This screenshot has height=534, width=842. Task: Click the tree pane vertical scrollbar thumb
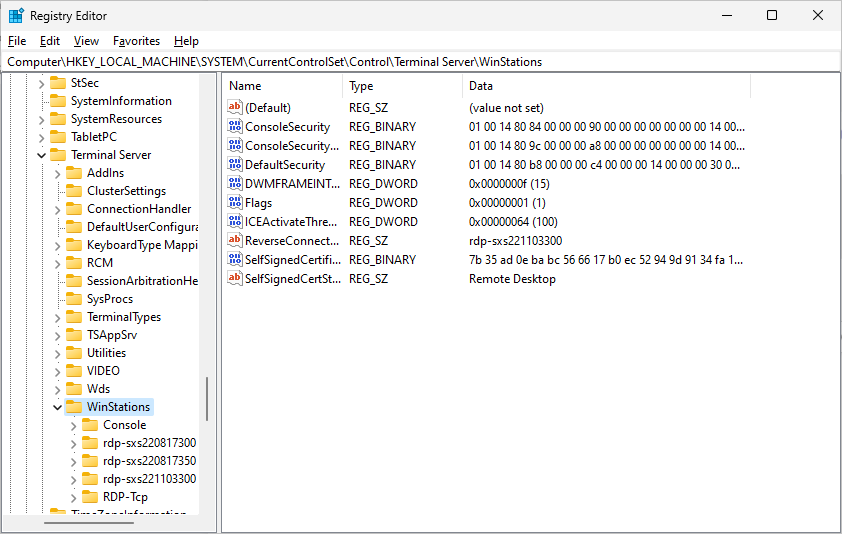click(207, 399)
